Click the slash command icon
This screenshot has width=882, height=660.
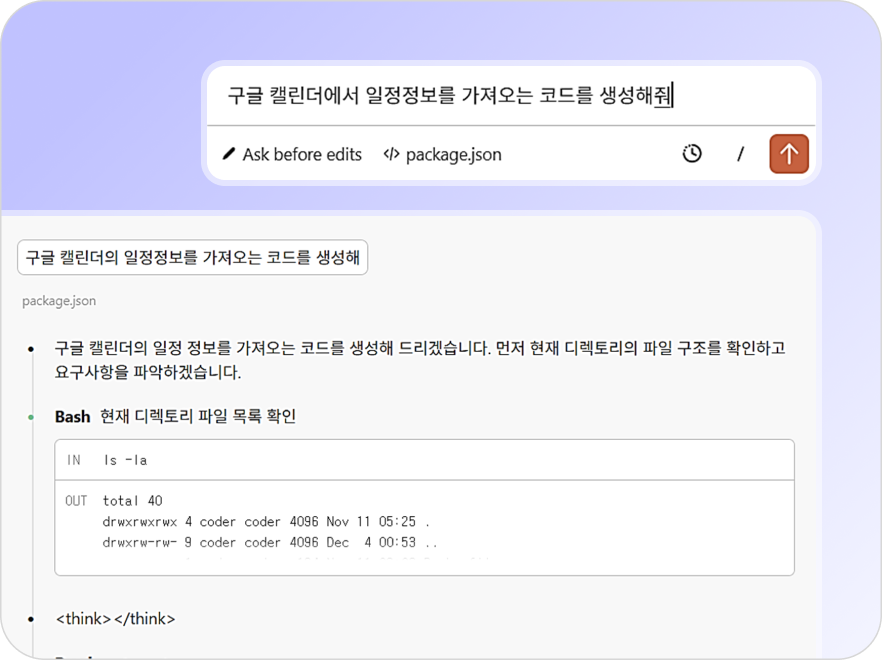pos(740,154)
